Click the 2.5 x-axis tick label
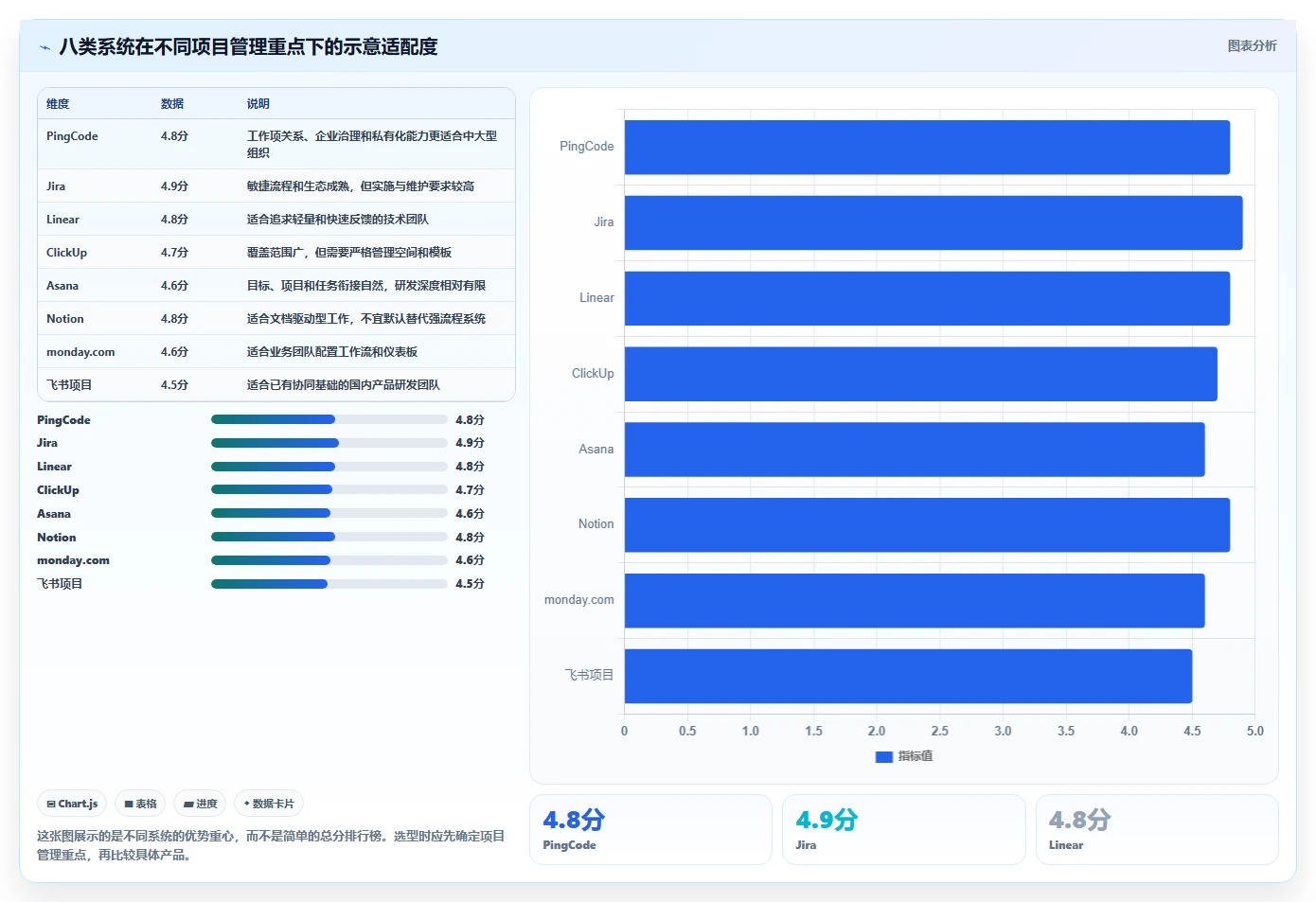The width and height of the screenshot is (1316, 902). 939,732
